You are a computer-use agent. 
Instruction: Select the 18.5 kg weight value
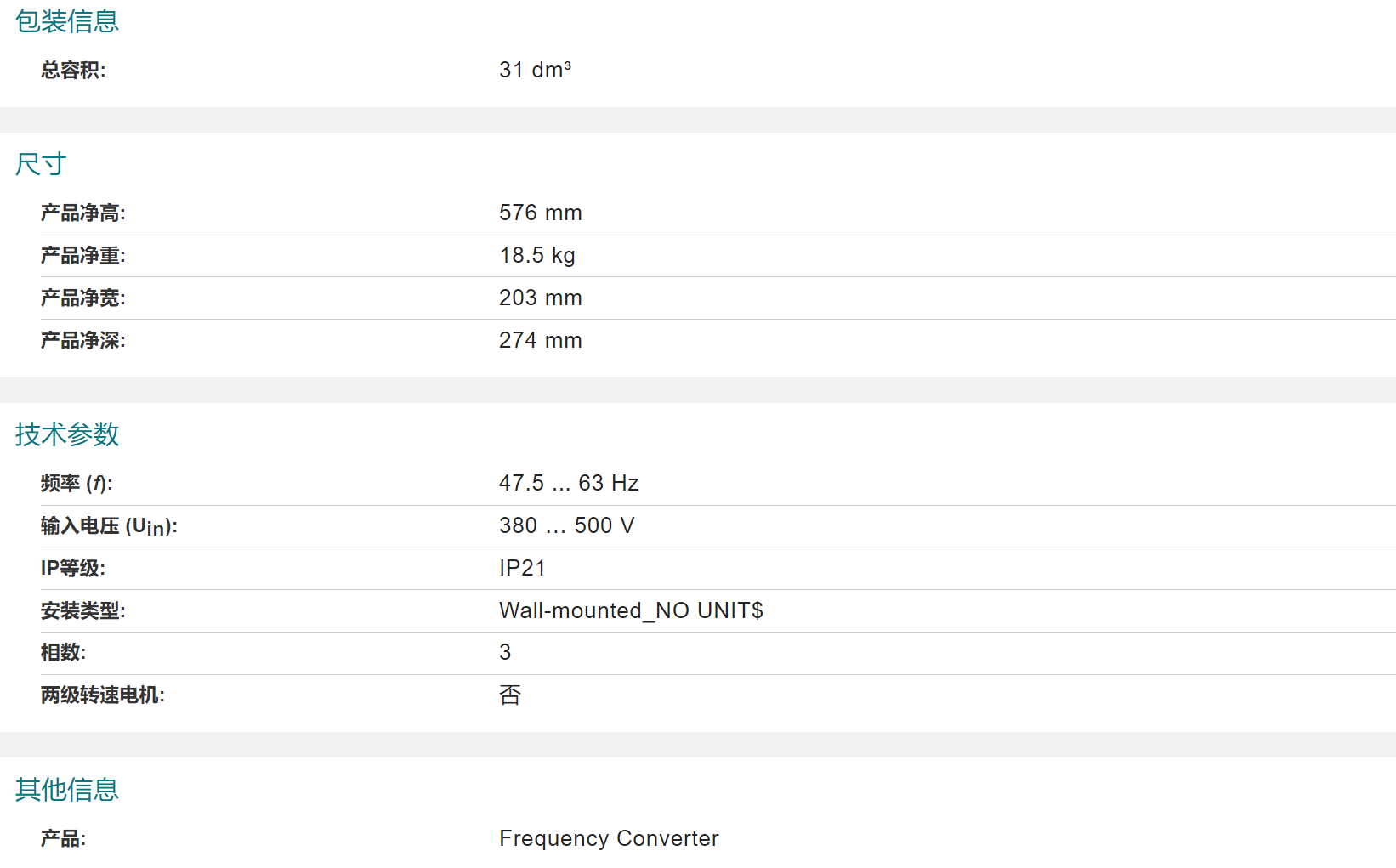pos(537,255)
